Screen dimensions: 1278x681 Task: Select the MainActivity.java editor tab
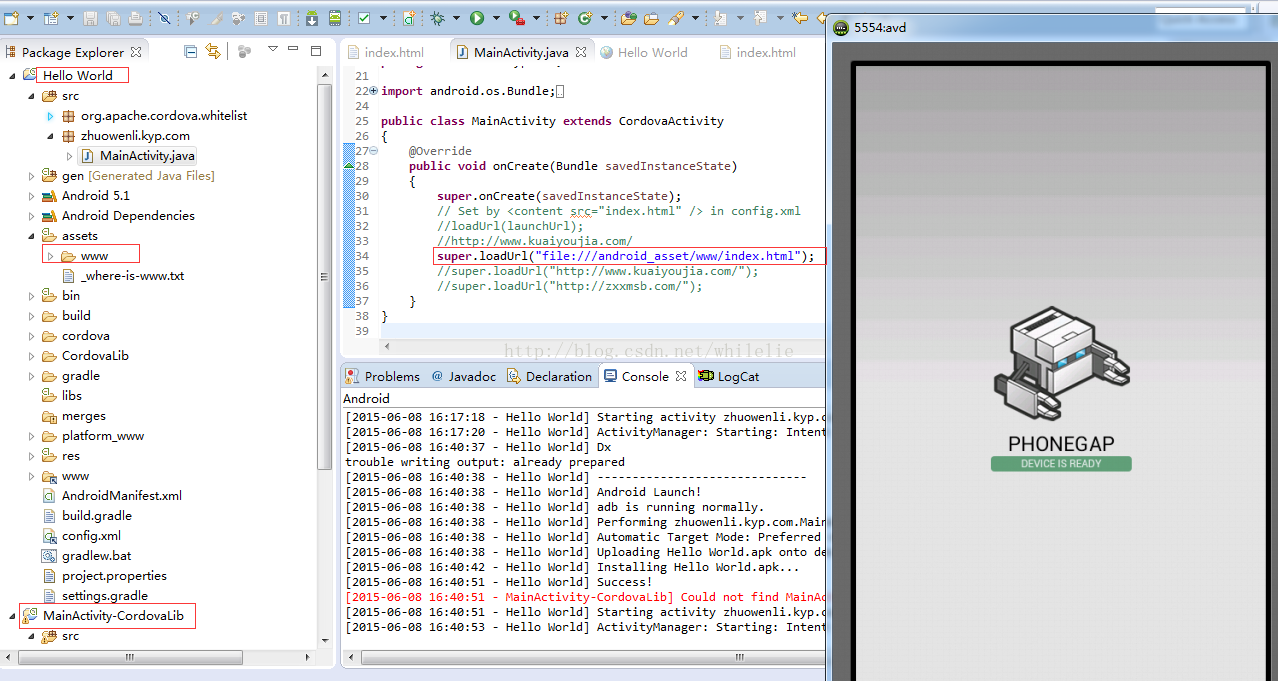coord(522,52)
